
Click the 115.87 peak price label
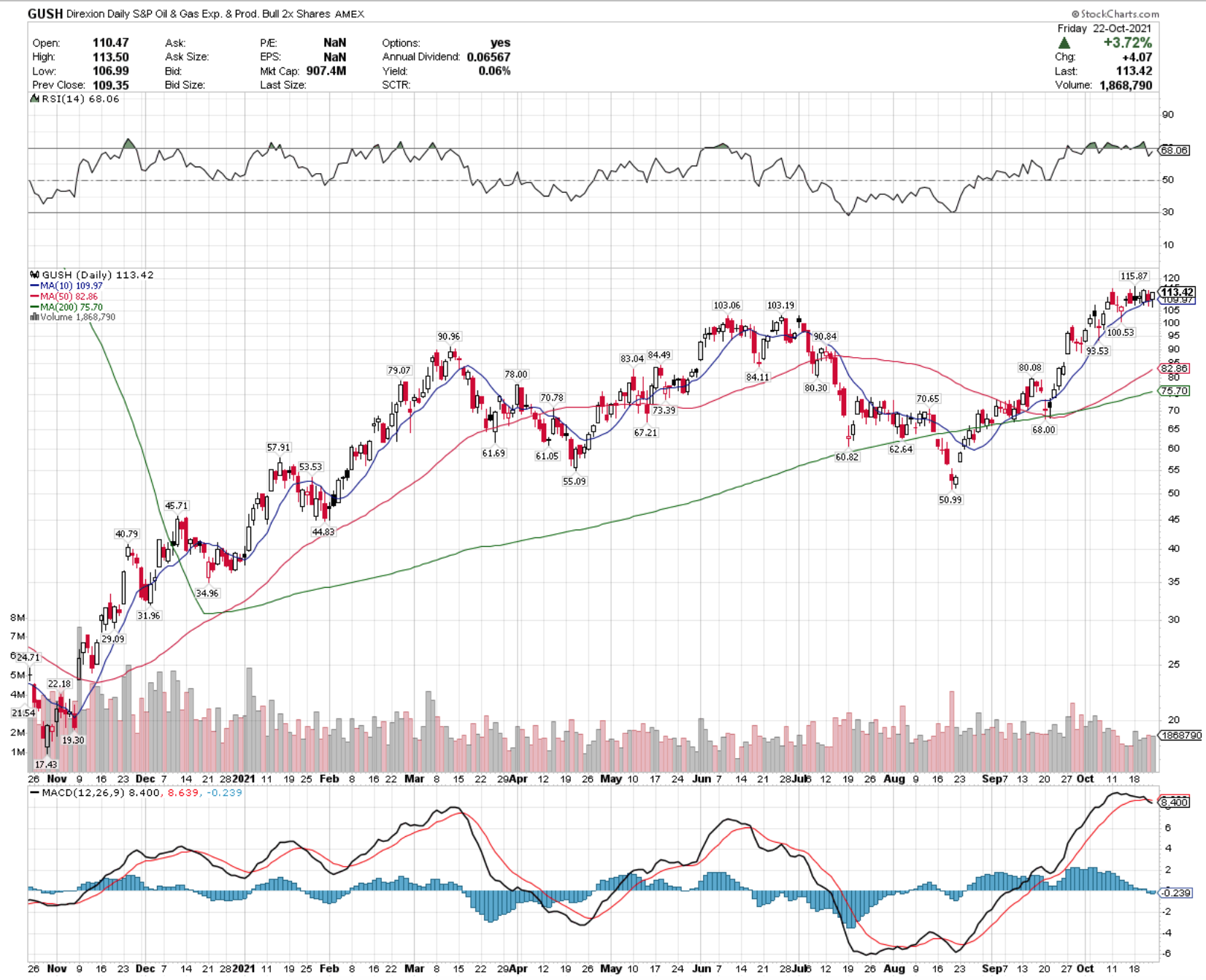[x=1134, y=276]
